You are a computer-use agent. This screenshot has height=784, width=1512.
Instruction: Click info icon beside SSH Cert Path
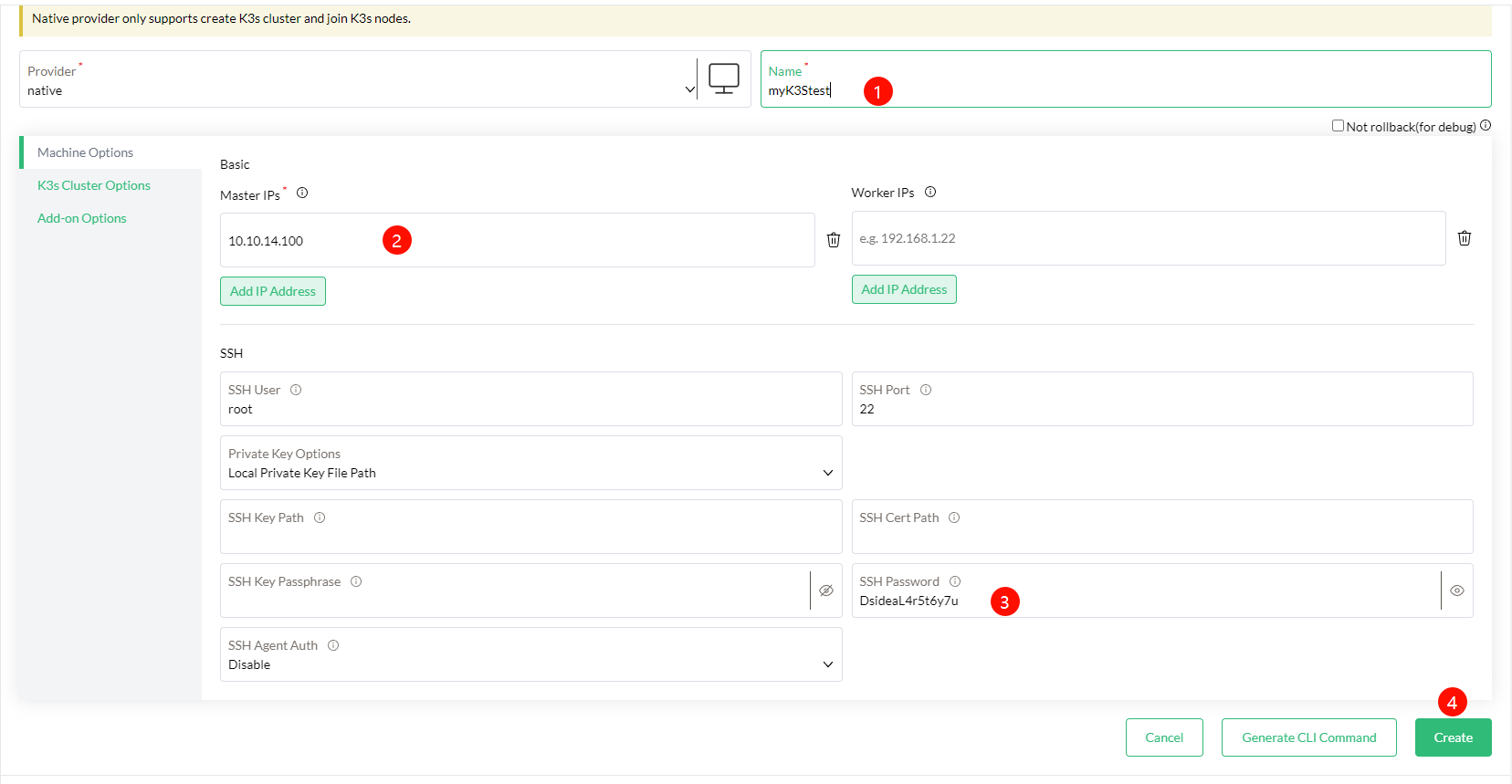[x=954, y=517]
